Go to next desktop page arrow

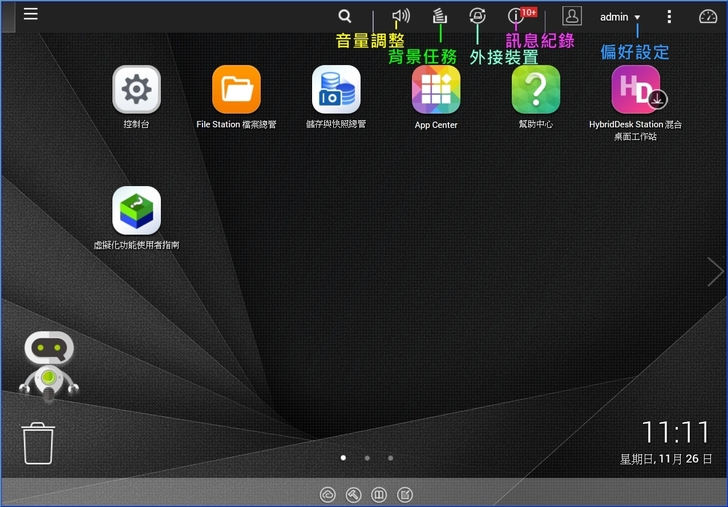715,272
